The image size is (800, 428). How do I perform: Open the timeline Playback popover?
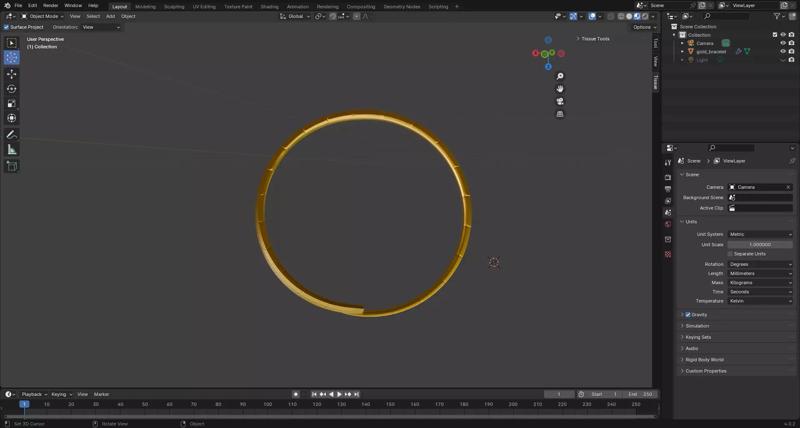coord(34,394)
